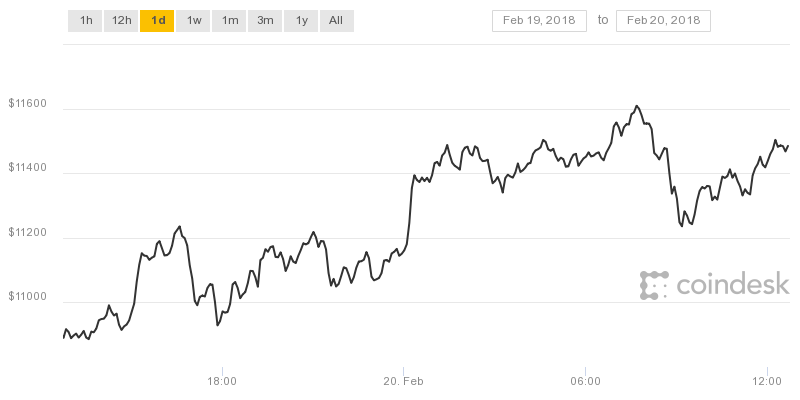Open the Feb 19, 2018 start date field
This screenshot has height=400, width=800.
point(540,20)
